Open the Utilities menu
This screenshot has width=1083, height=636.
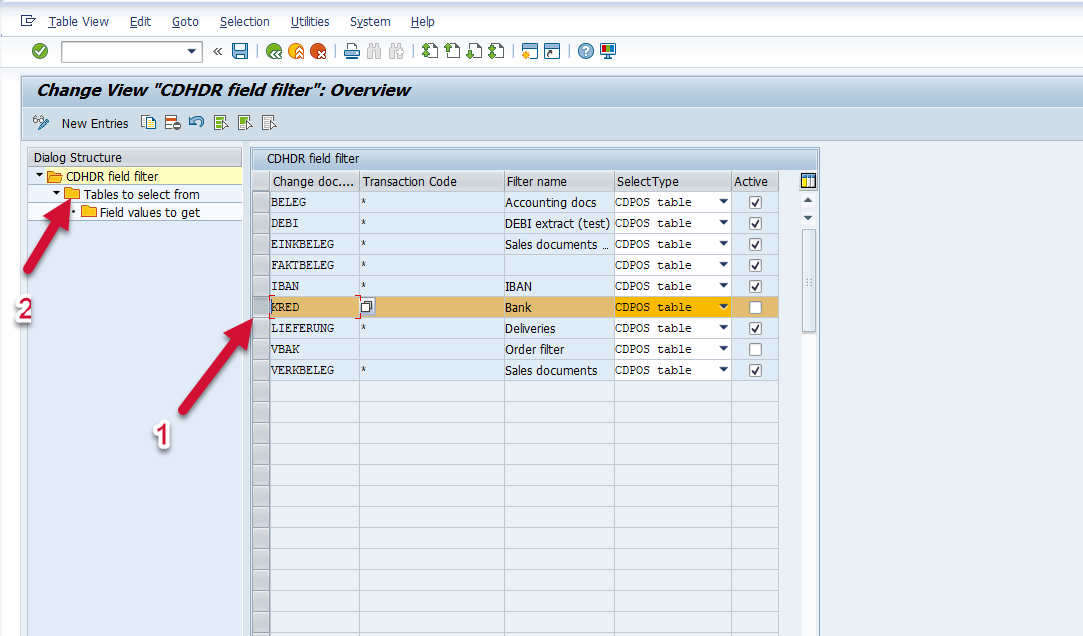click(310, 21)
